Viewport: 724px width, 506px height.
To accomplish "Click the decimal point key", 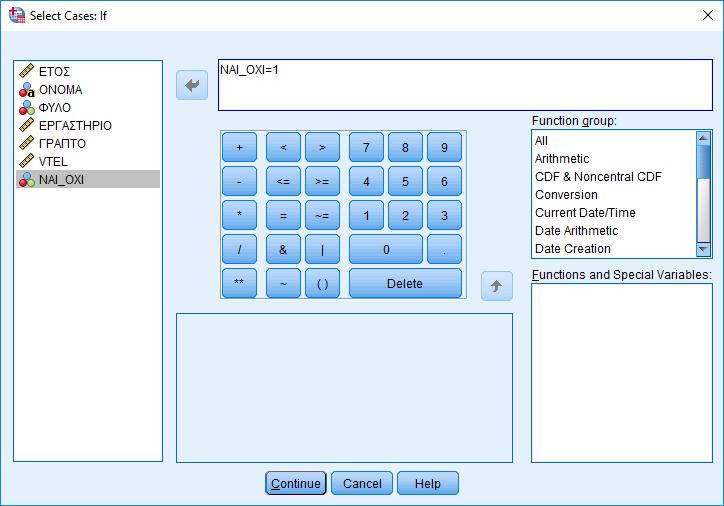I will [x=444, y=249].
